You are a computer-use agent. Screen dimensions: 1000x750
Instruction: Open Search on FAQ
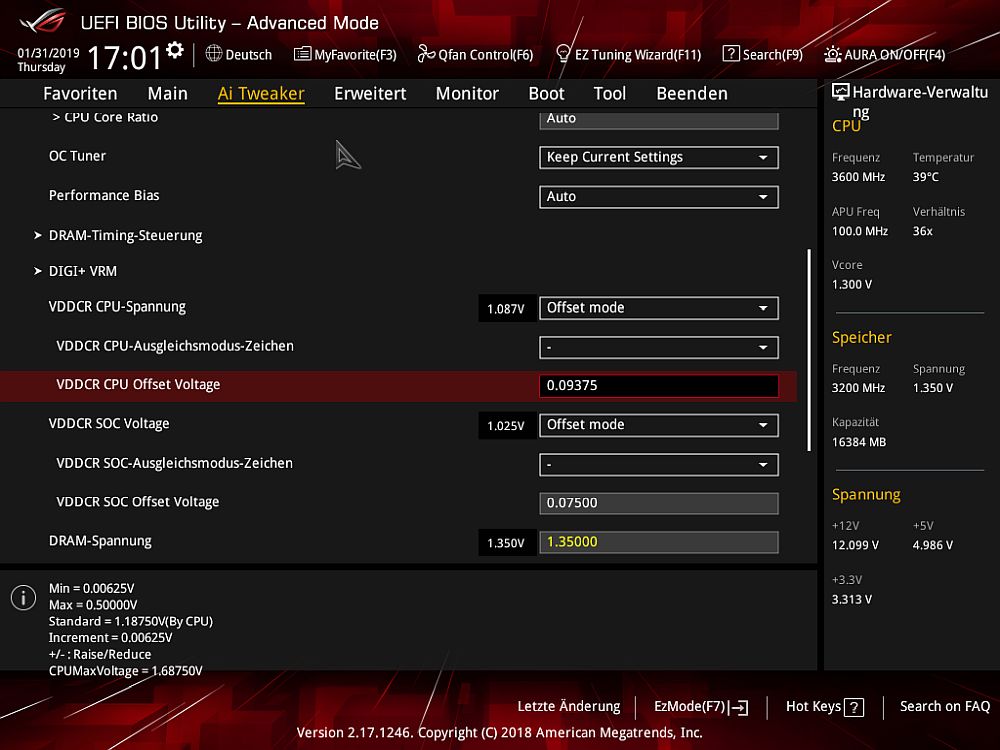(945, 707)
